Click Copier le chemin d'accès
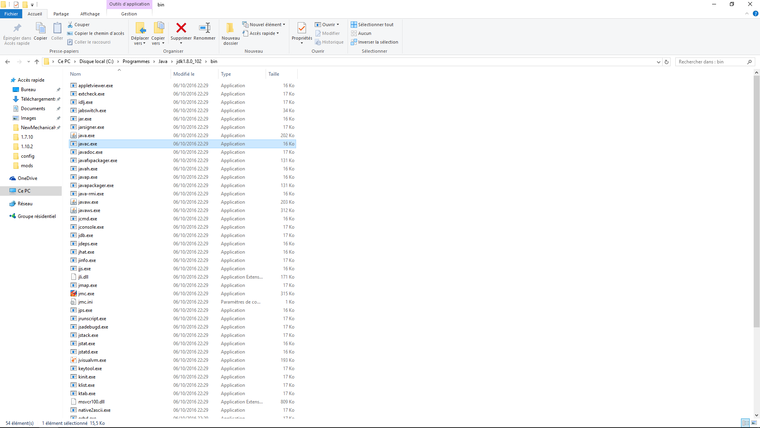The height and width of the screenshot is (428, 760). pos(98,33)
